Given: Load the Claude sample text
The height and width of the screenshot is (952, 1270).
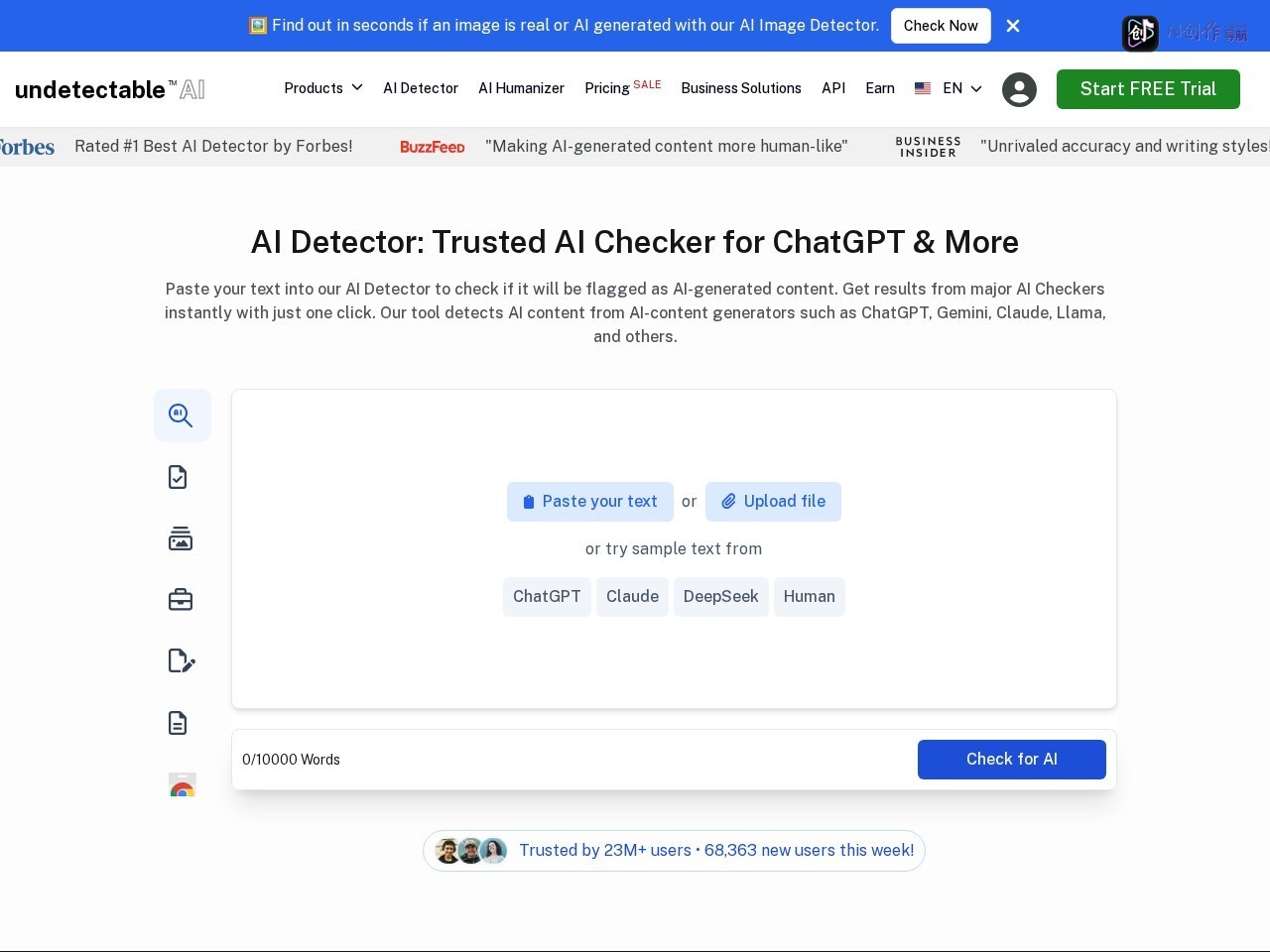Looking at the screenshot, I should point(632,597).
